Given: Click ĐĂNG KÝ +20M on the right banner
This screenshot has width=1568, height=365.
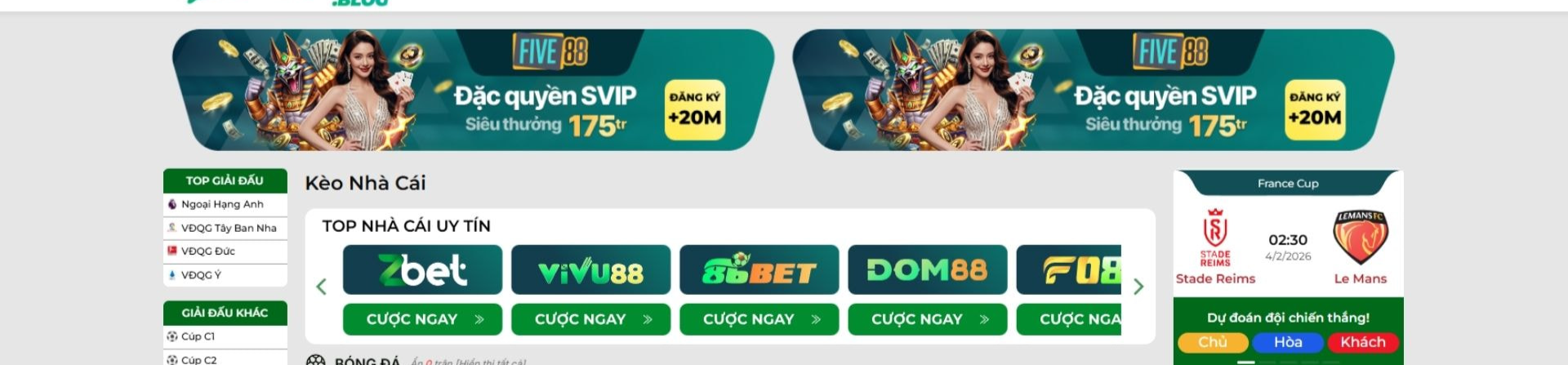Looking at the screenshot, I should (1315, 110).
